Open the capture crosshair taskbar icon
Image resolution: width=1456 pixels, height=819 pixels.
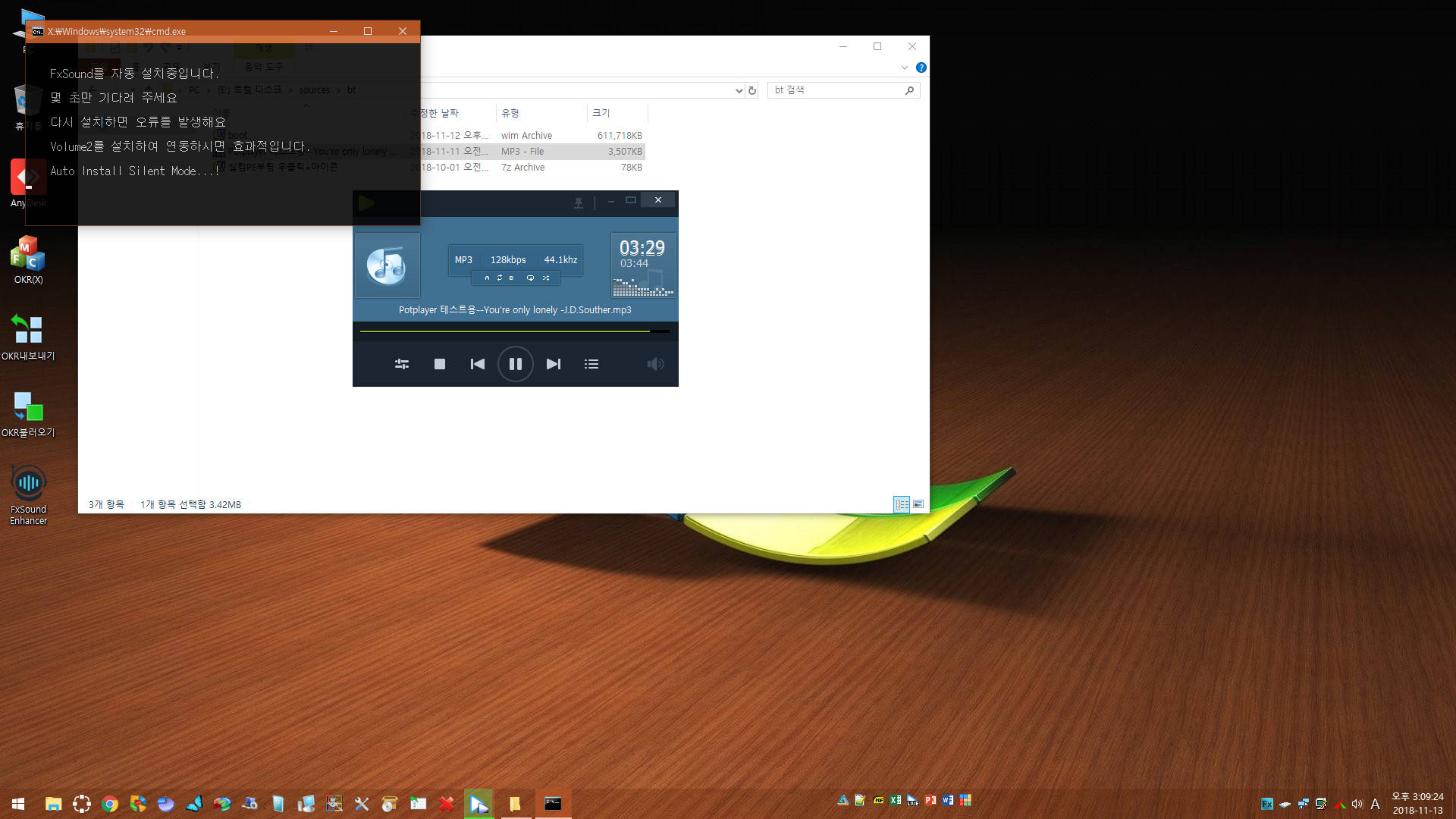point(81,804)
